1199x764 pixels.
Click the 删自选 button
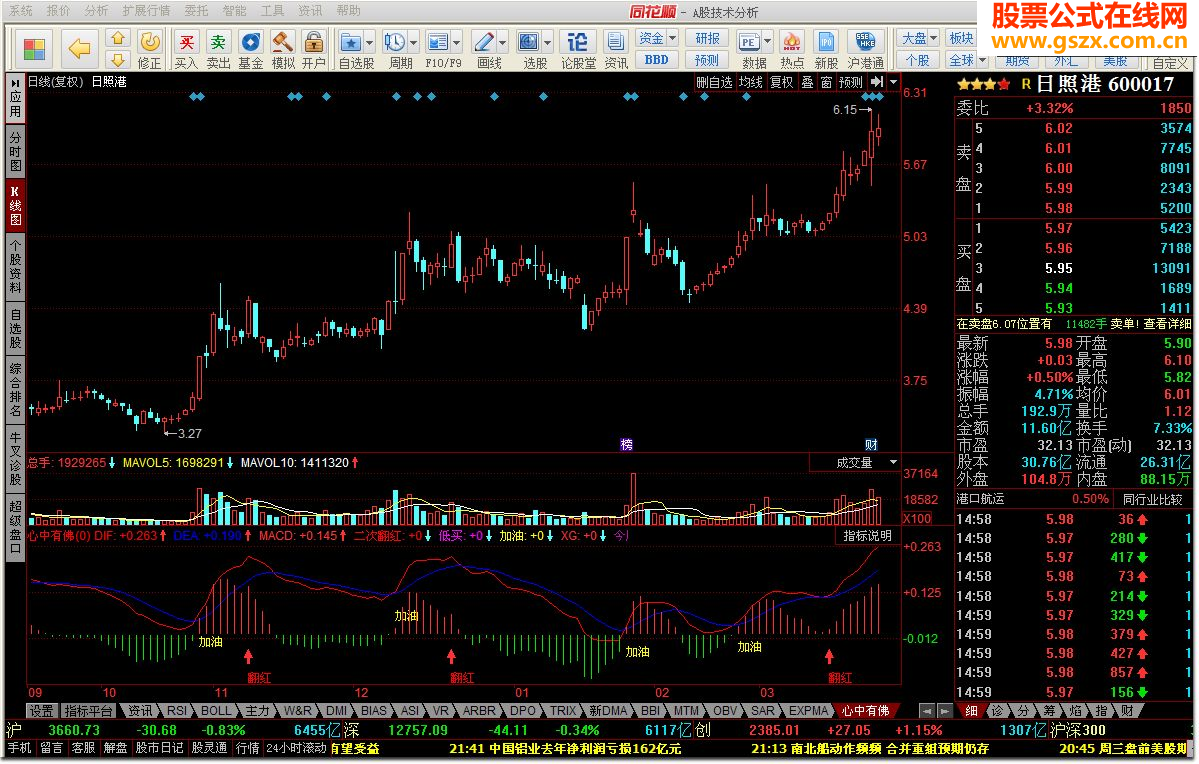coord(714,82)
